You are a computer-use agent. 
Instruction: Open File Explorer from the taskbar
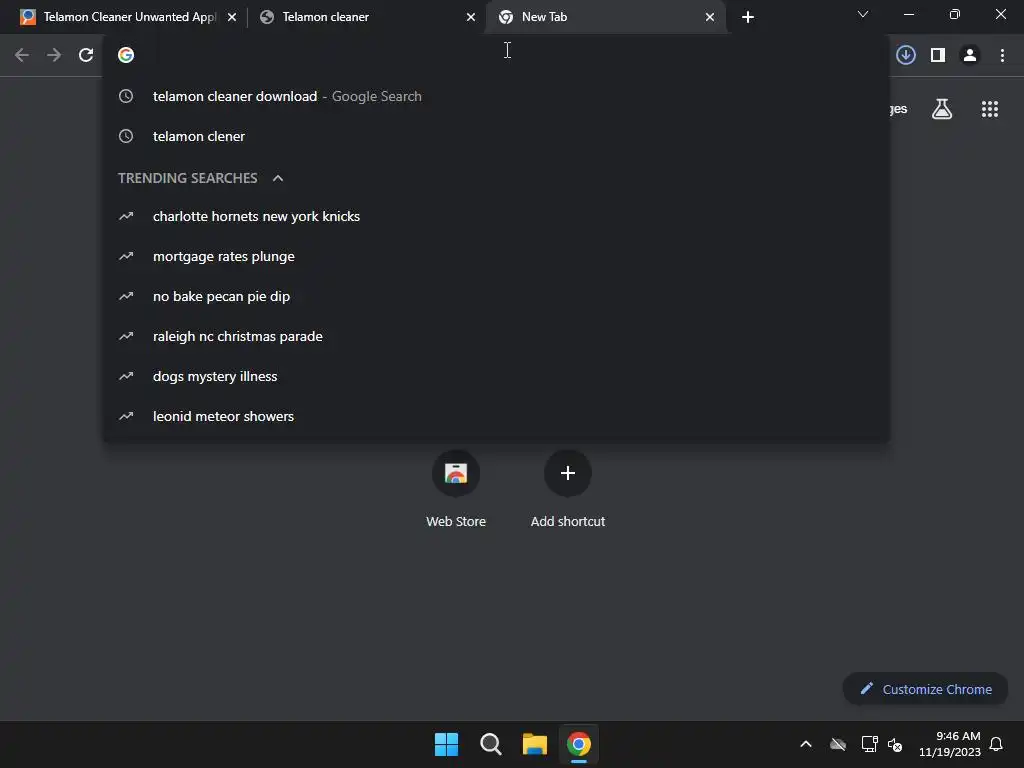[534, 744]
